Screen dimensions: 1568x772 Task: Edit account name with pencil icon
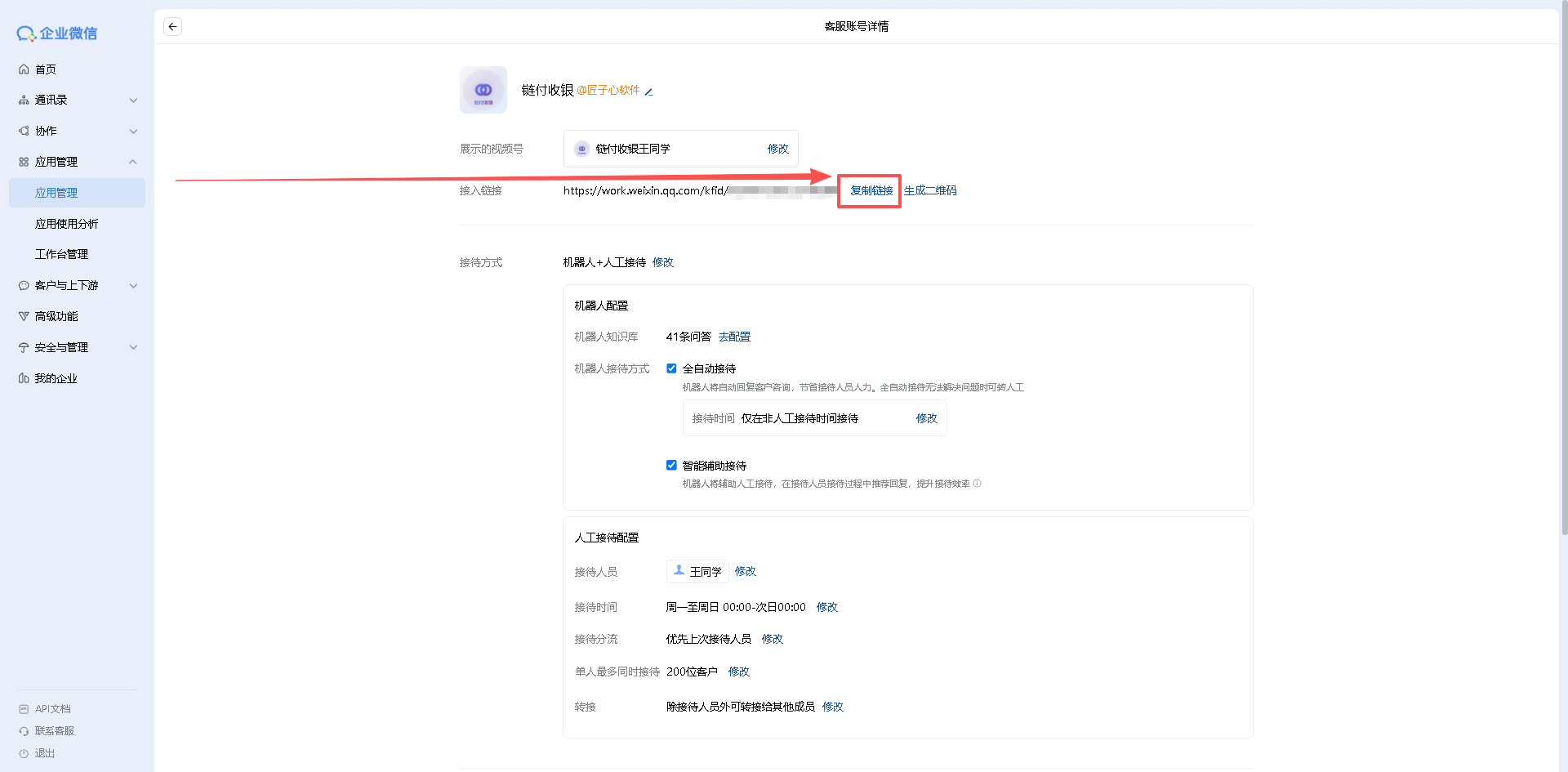click(x=648, y=91)
